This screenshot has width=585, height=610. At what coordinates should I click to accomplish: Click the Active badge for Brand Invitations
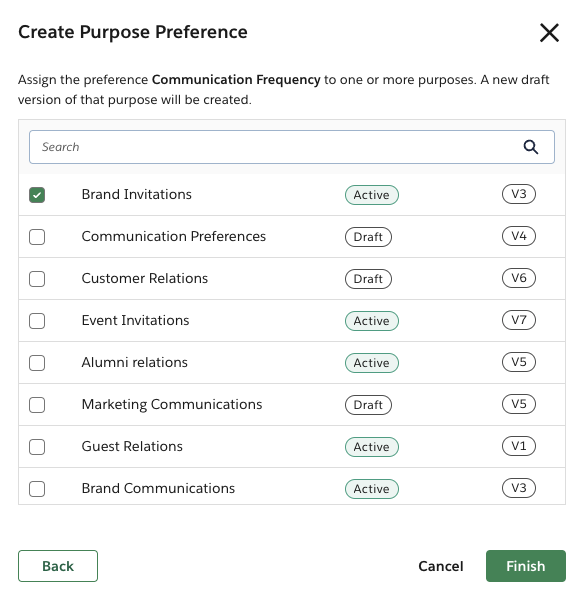tap(371, 195)
